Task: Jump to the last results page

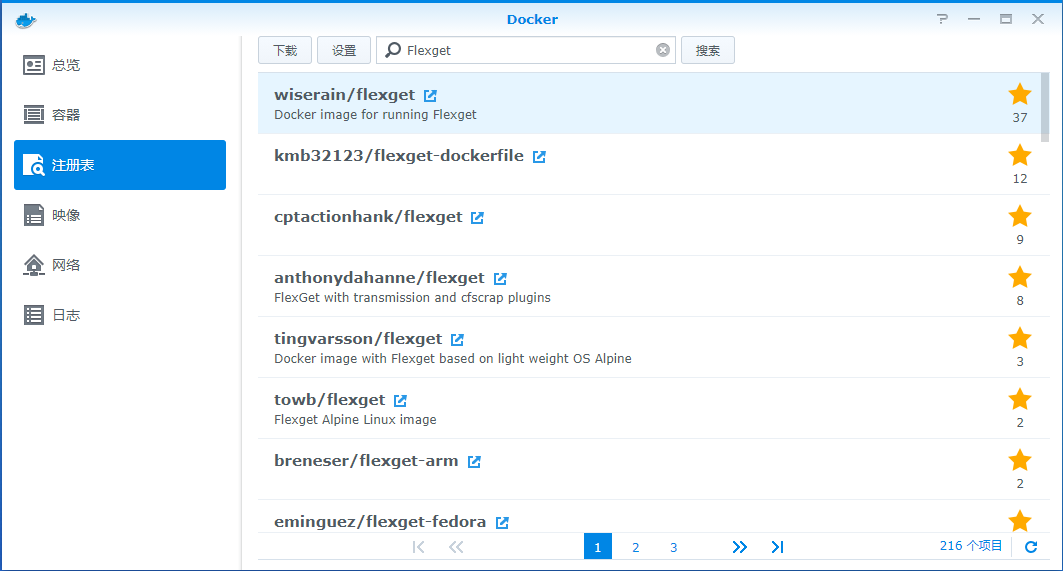Action: coord(777,547)
